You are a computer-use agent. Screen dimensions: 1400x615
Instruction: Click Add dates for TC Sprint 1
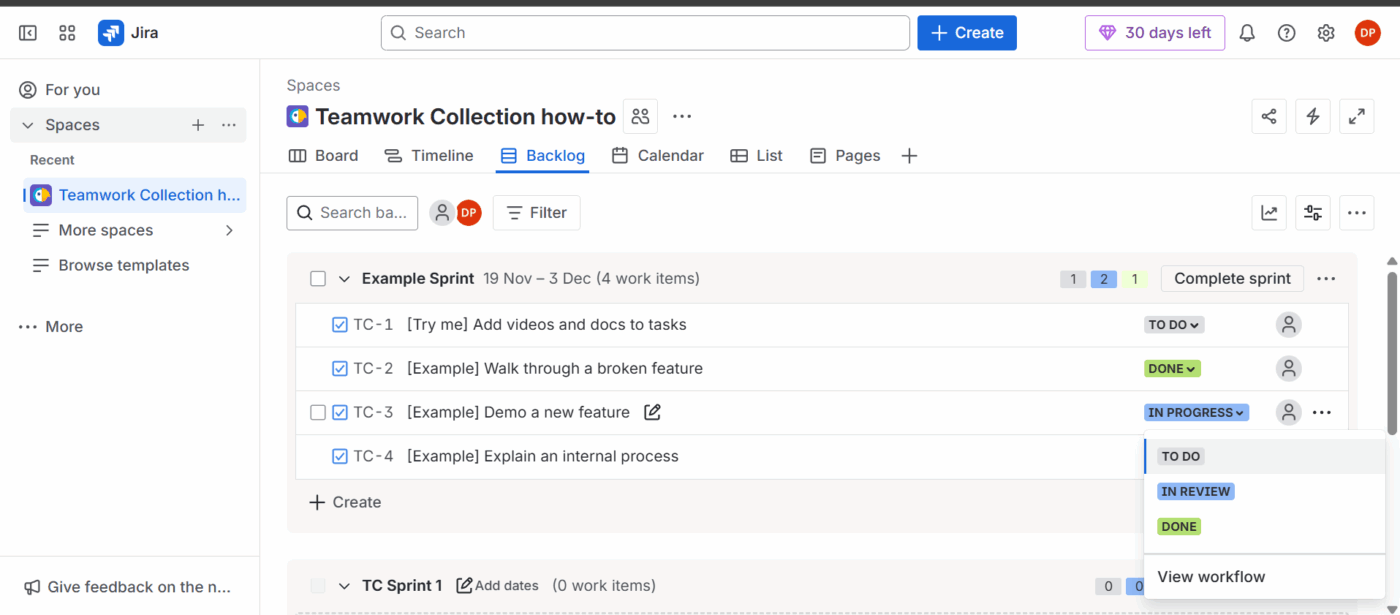[x=497, y=585]
